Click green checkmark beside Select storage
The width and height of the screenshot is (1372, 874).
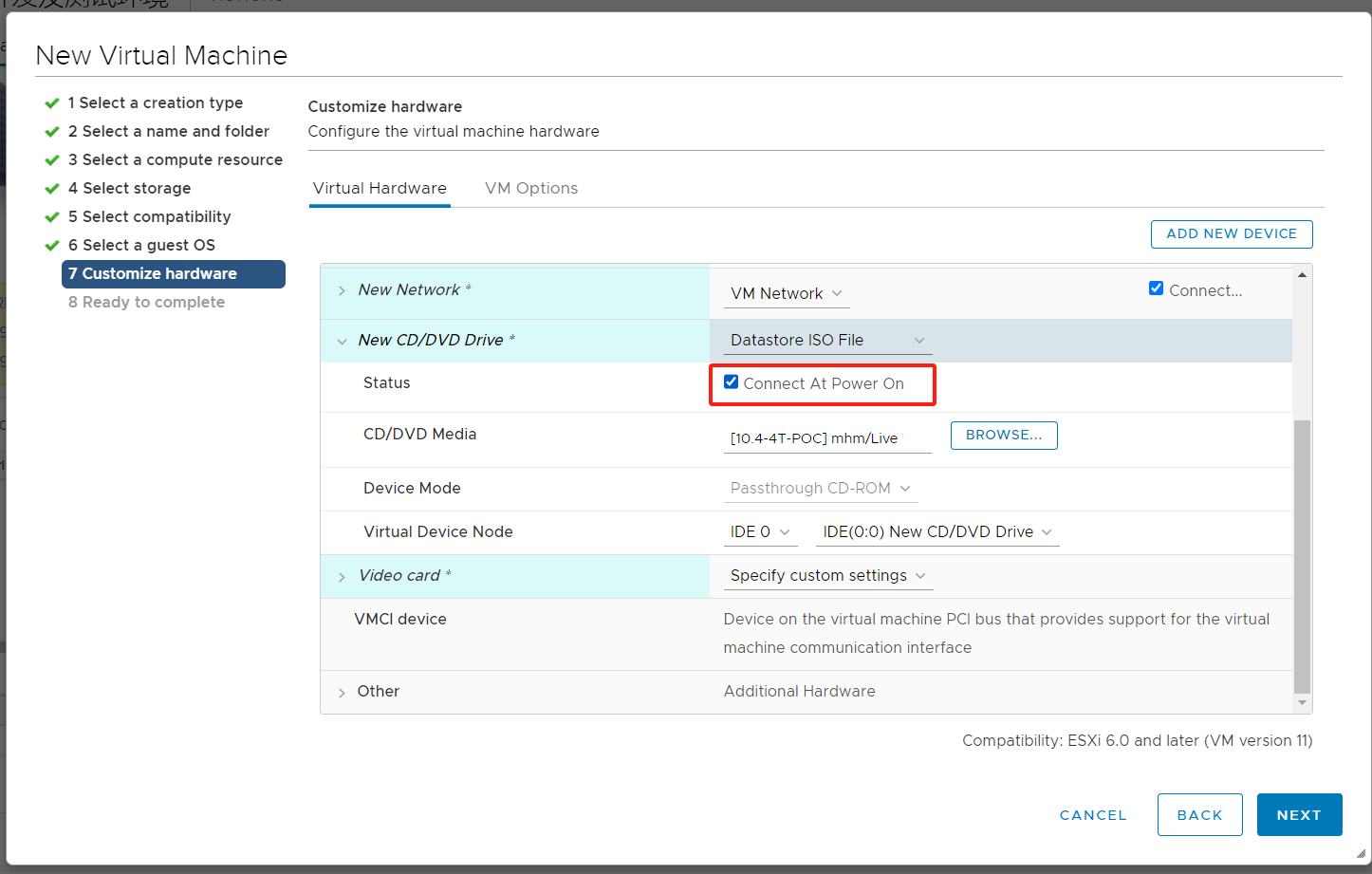pyautogui.click(x=52, y=189)
